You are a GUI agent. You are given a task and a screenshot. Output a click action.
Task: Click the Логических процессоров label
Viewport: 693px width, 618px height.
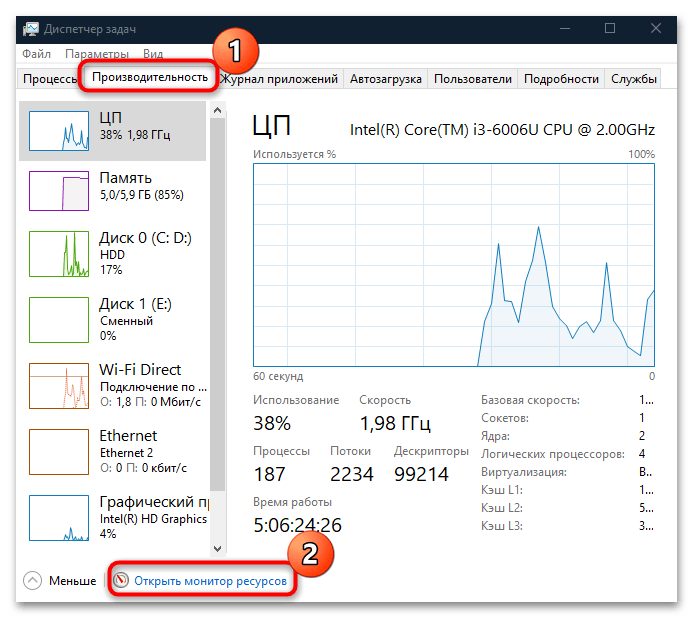coord(553,454)
